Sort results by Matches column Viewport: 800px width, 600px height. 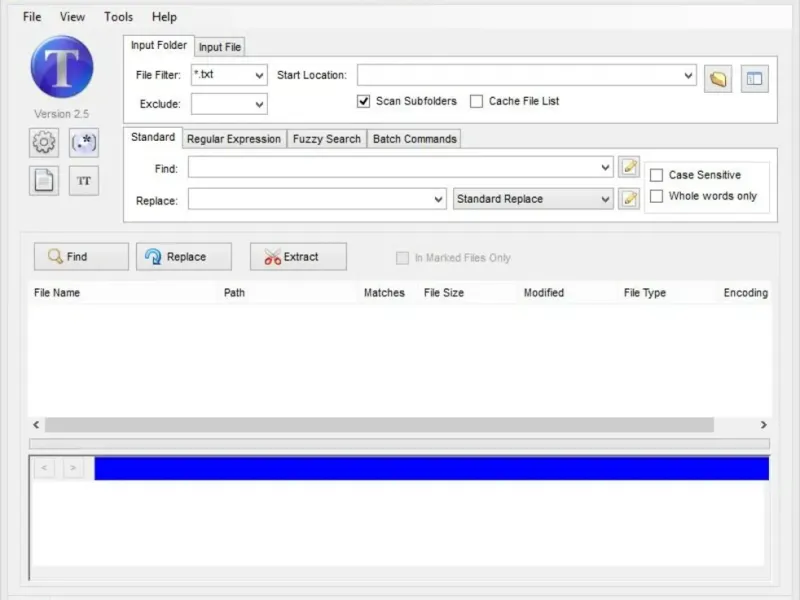(x=384, y=293)
